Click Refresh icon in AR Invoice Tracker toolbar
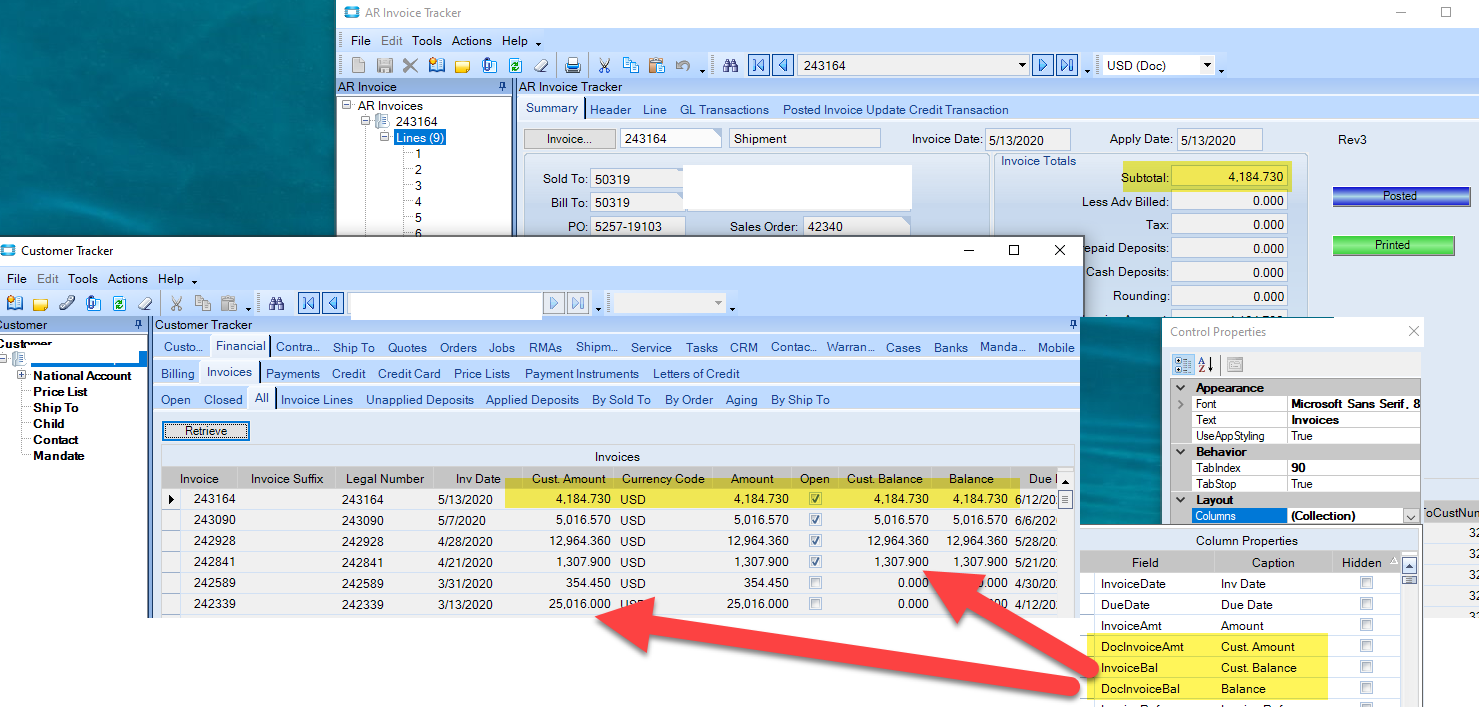The height and width of the screenshot is (707, 1479). (x=515, y=66)
